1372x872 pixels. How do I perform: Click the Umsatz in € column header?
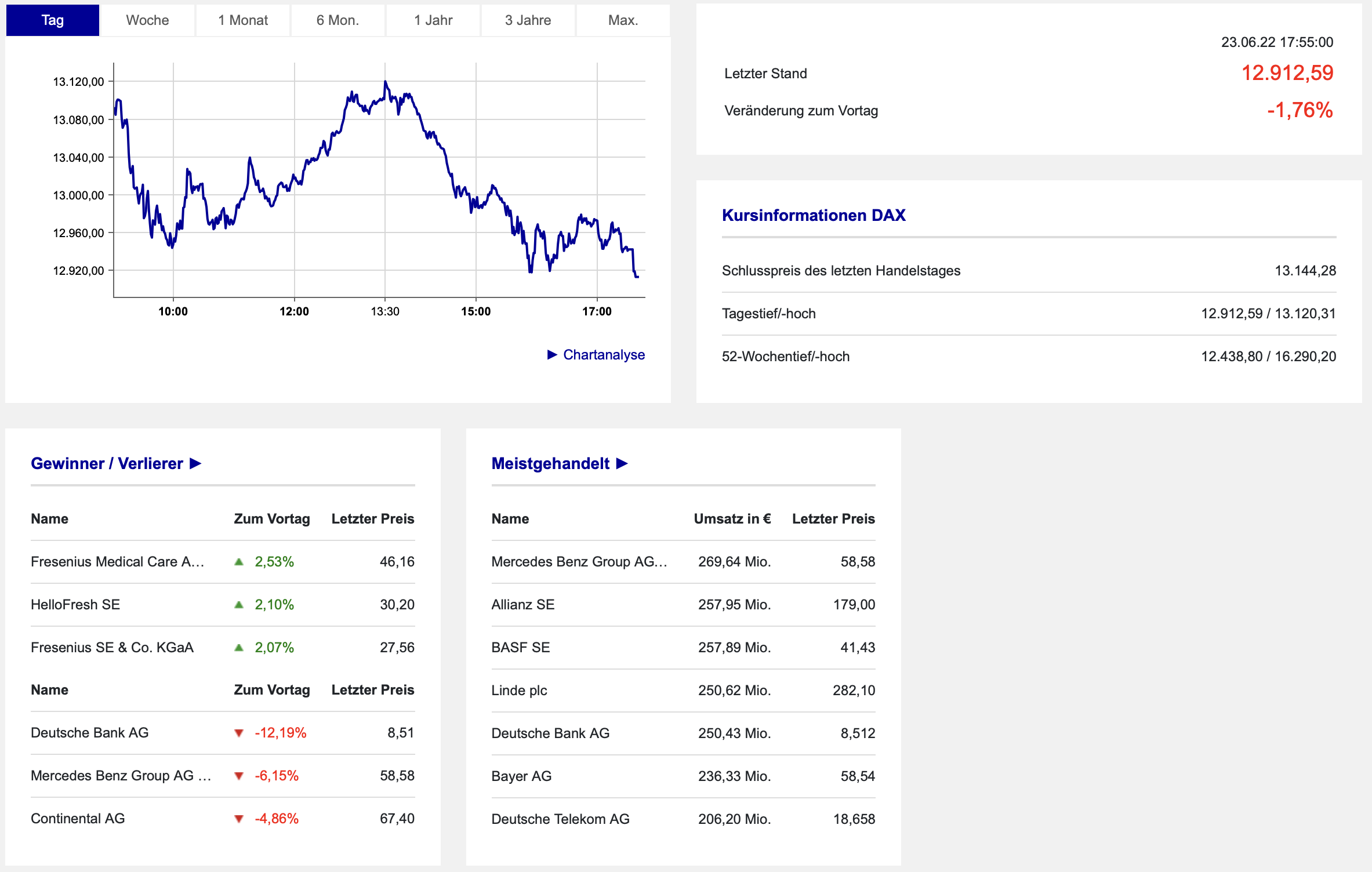pyautogui.click(x=732, y=519)
